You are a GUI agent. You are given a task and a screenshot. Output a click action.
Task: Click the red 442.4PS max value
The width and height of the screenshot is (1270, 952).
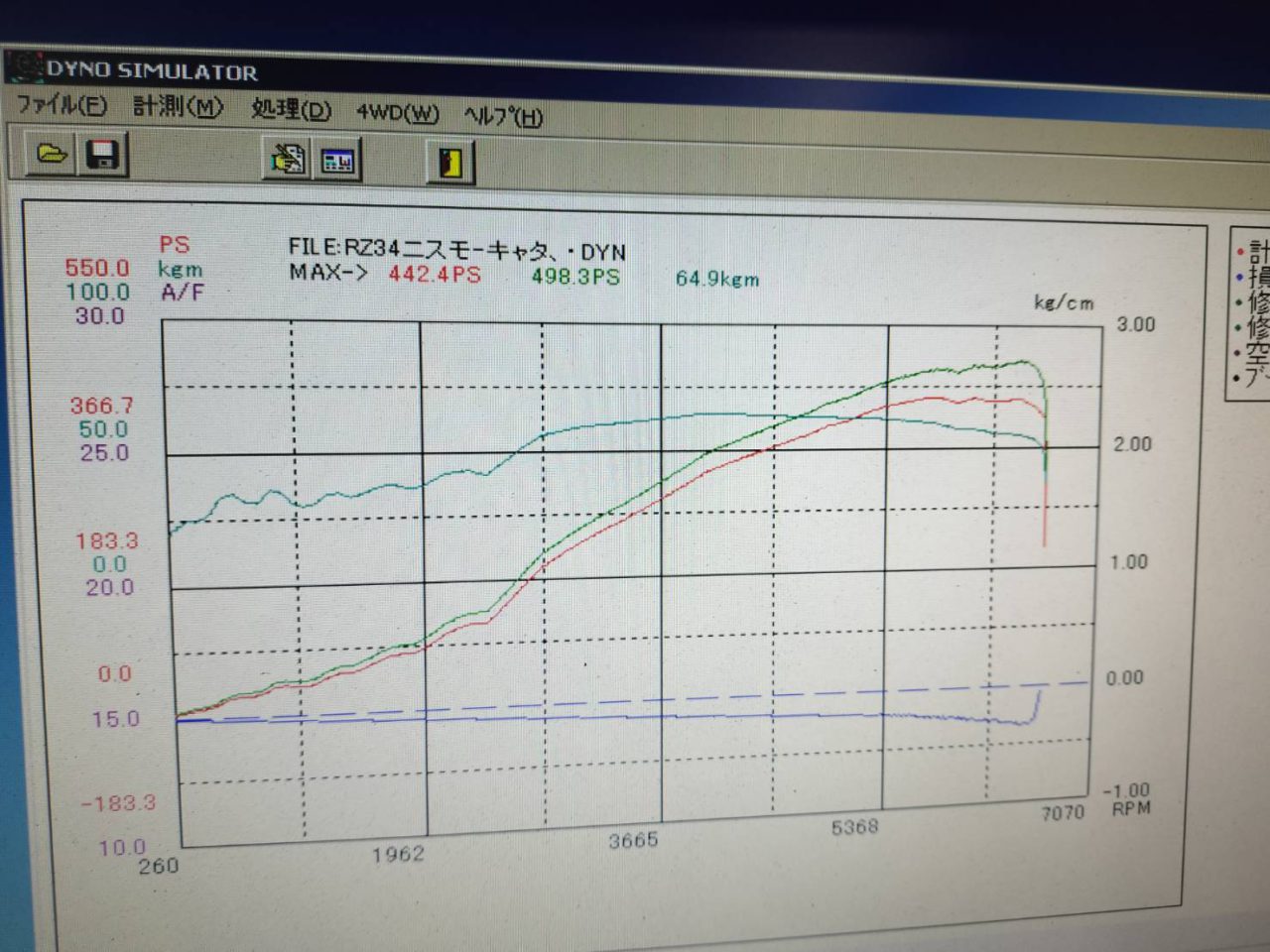pyautogui.click(x=435, y=274)
